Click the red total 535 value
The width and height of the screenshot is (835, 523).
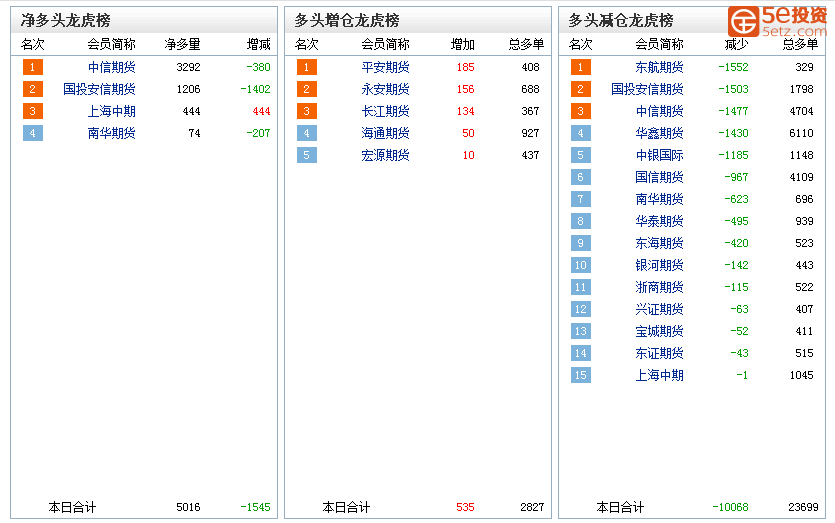[465, 507]
